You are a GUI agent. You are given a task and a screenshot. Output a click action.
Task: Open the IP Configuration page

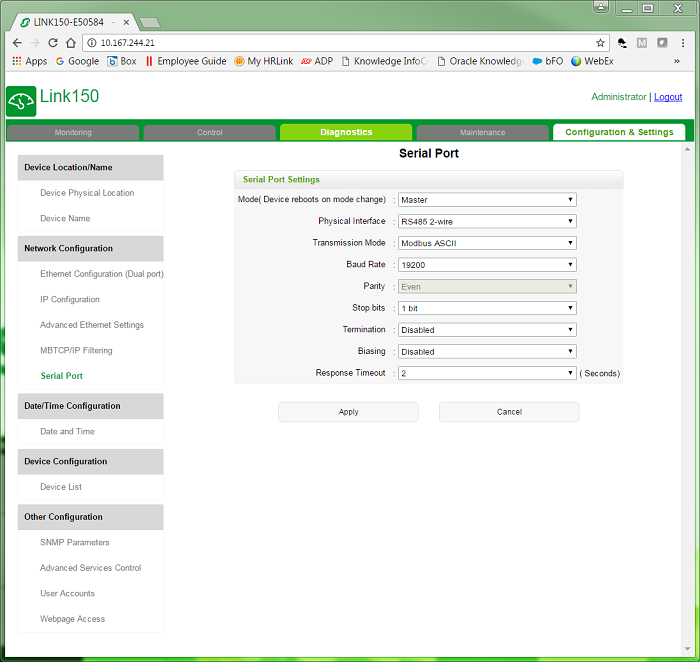70,299
